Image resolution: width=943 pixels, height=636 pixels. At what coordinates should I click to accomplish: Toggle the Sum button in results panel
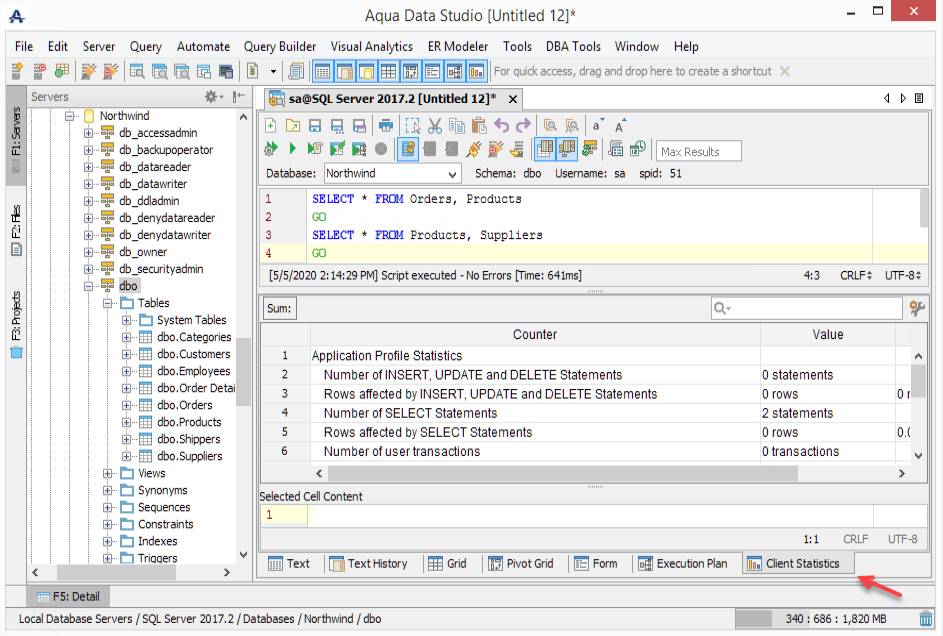[x=279, y=309]
